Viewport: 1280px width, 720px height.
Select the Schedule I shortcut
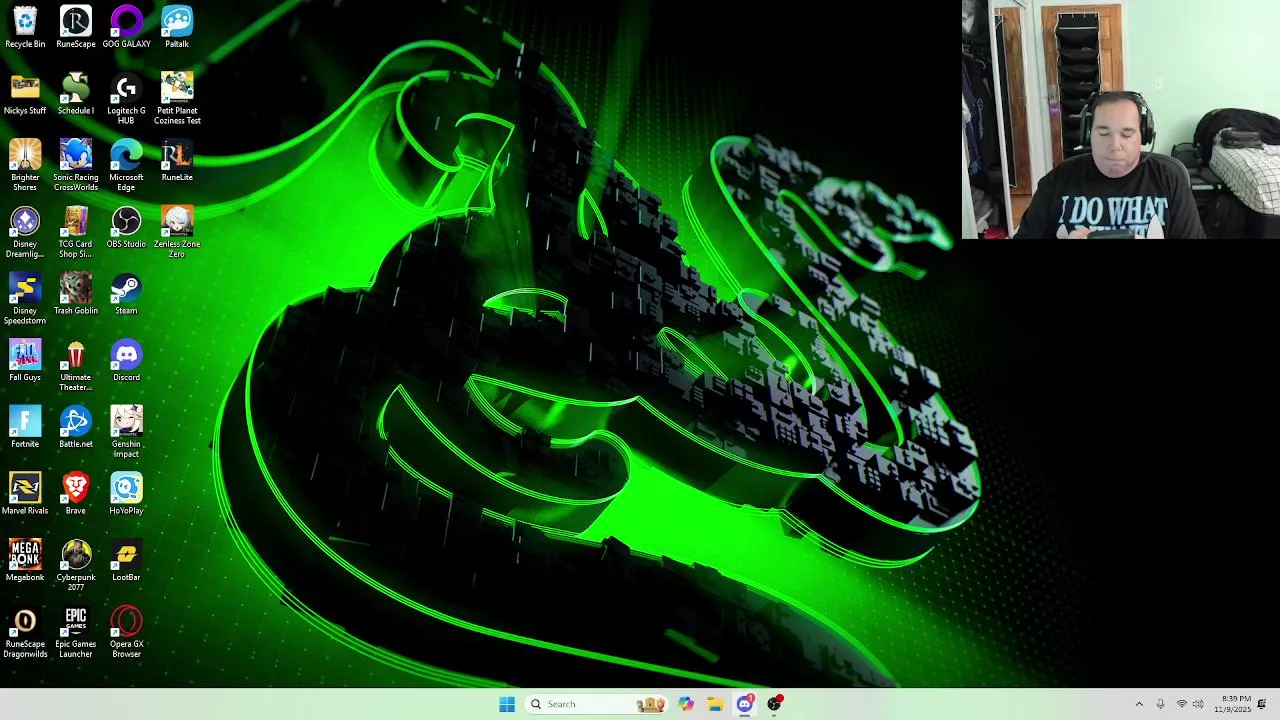tap(76, 94)
